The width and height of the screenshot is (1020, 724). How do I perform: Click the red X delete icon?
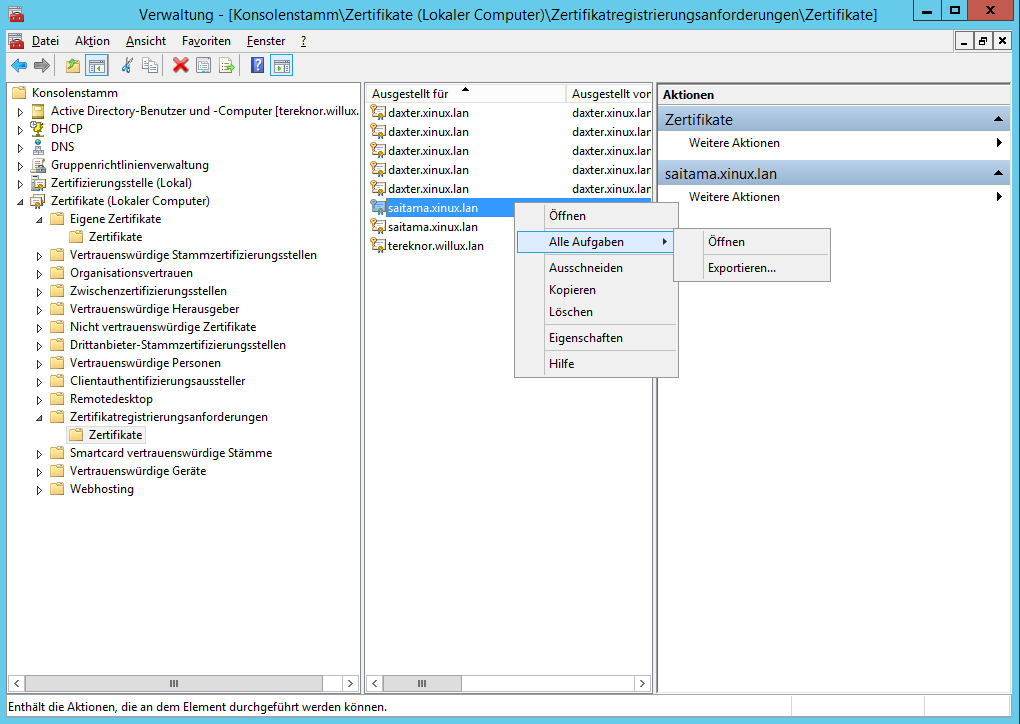[181, 66]
